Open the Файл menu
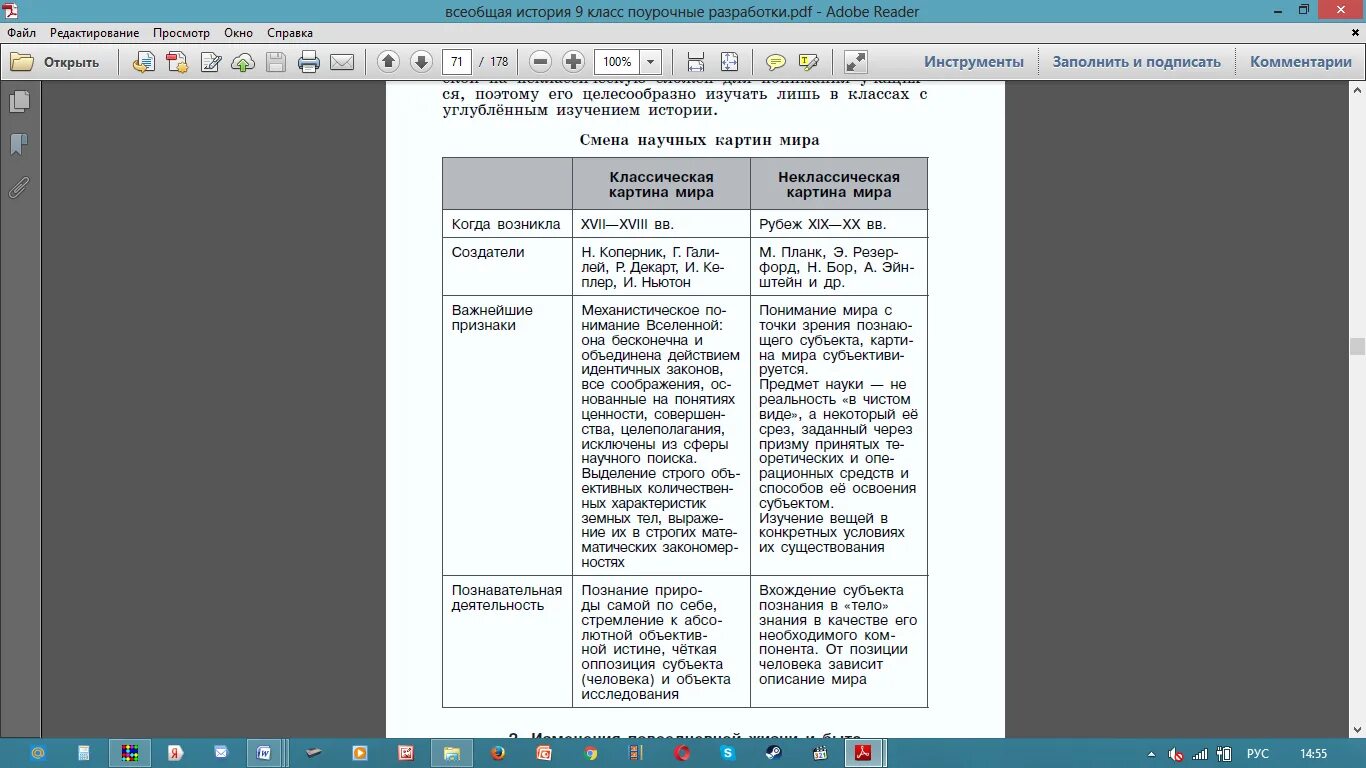The image size is (1366, 768). (21, 33)
